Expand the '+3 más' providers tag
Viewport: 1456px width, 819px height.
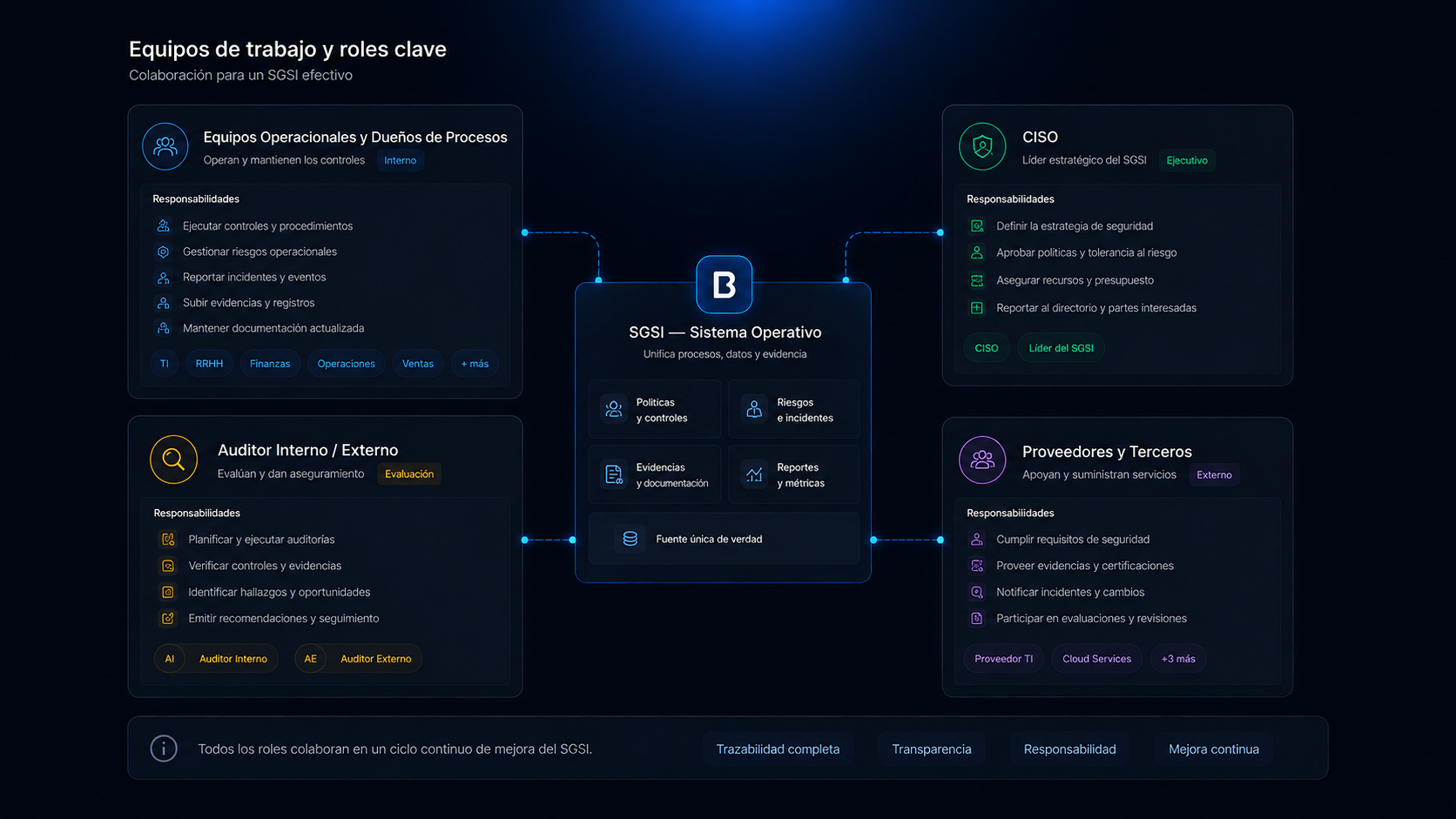coord(1178,659)
